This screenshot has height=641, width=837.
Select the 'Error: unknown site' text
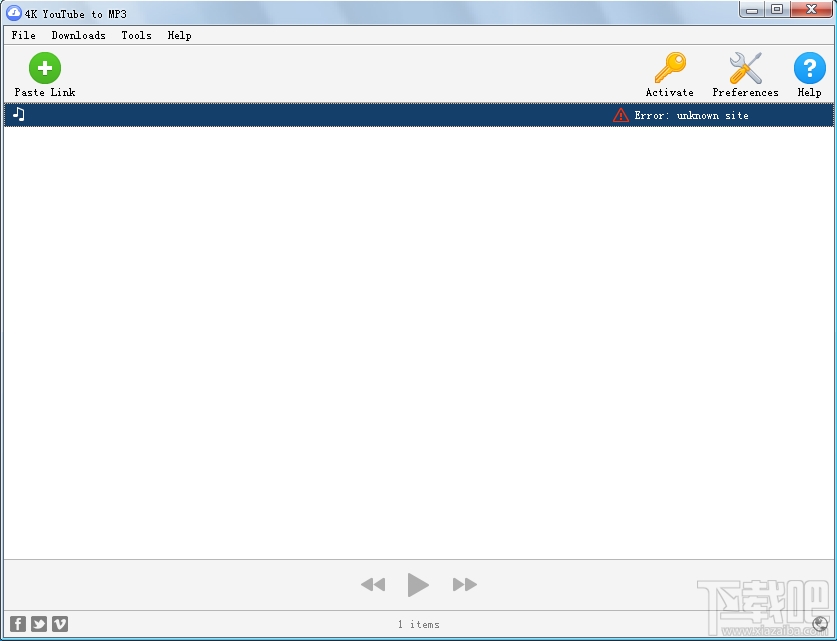691,115
